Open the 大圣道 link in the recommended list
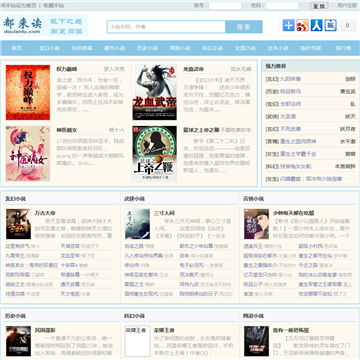Image resolution: width=360 pixels, height=360 pixels. tap(288, 117)
